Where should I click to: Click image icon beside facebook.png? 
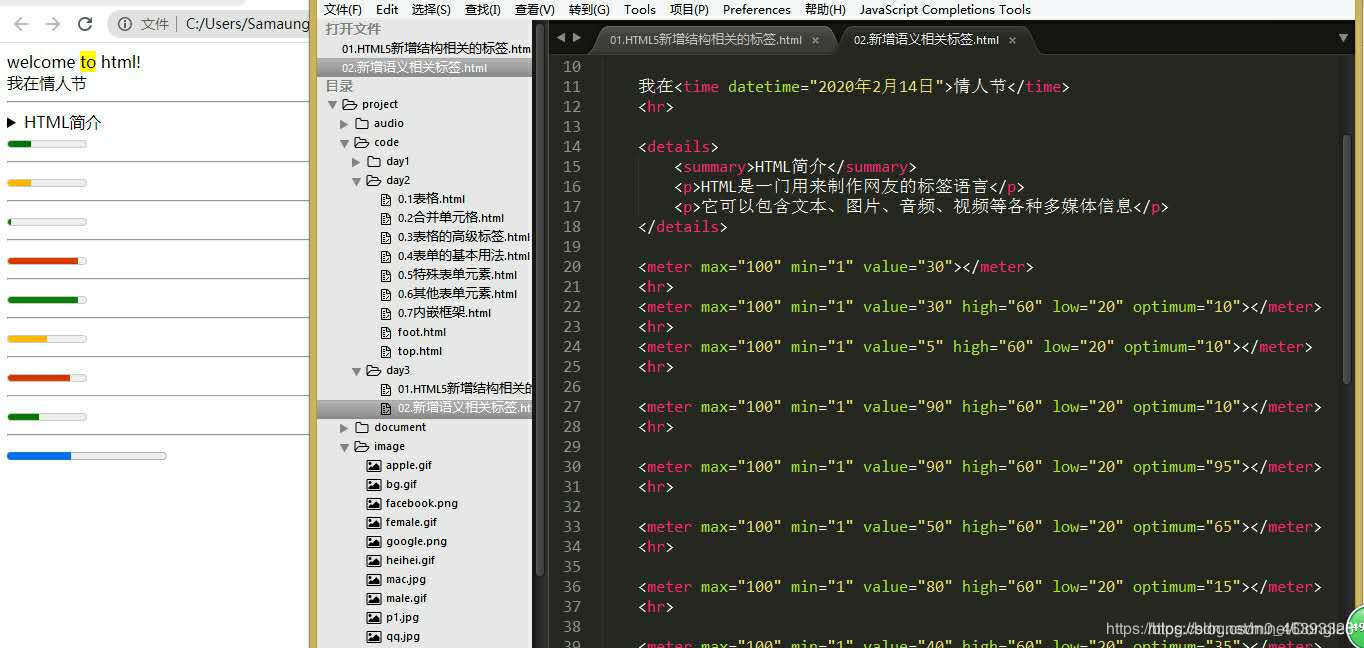[x=374, y=504]
